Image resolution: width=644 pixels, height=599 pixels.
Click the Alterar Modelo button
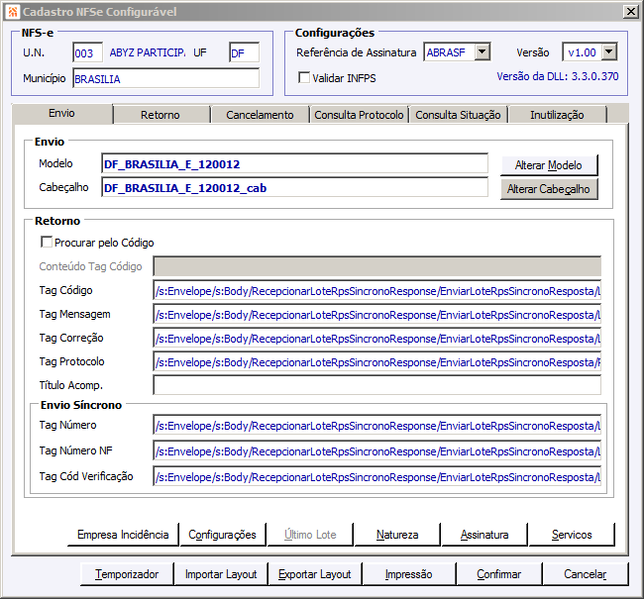point(549,165)
